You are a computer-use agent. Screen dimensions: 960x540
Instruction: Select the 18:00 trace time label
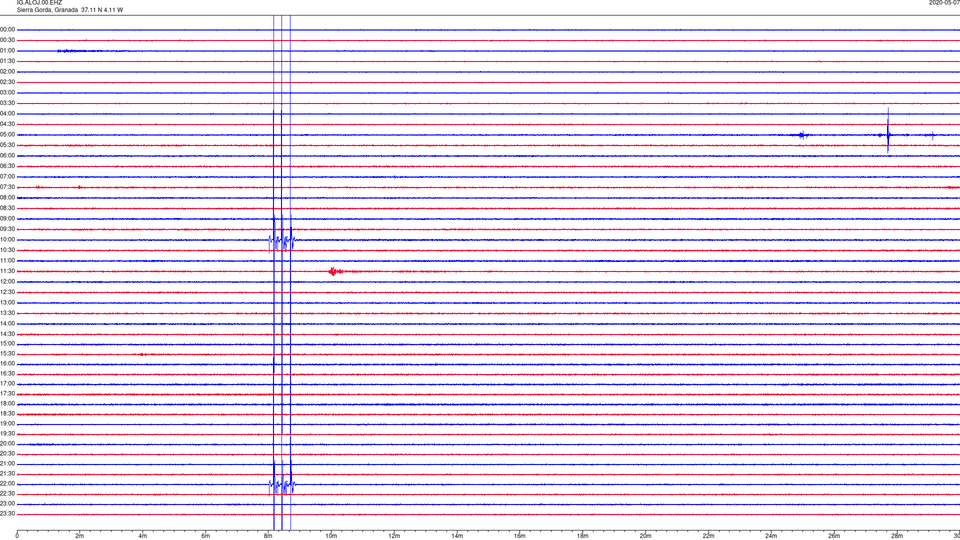pos(8,404)
